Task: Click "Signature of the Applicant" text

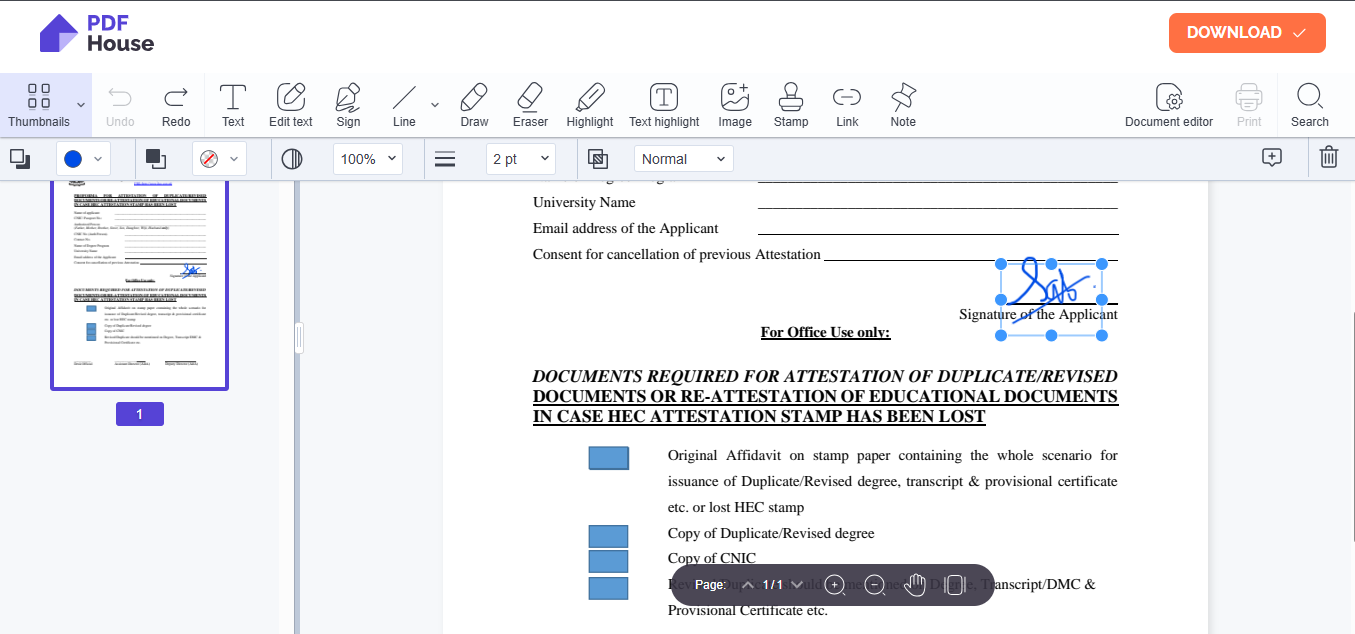Action: coord(1038,314)
